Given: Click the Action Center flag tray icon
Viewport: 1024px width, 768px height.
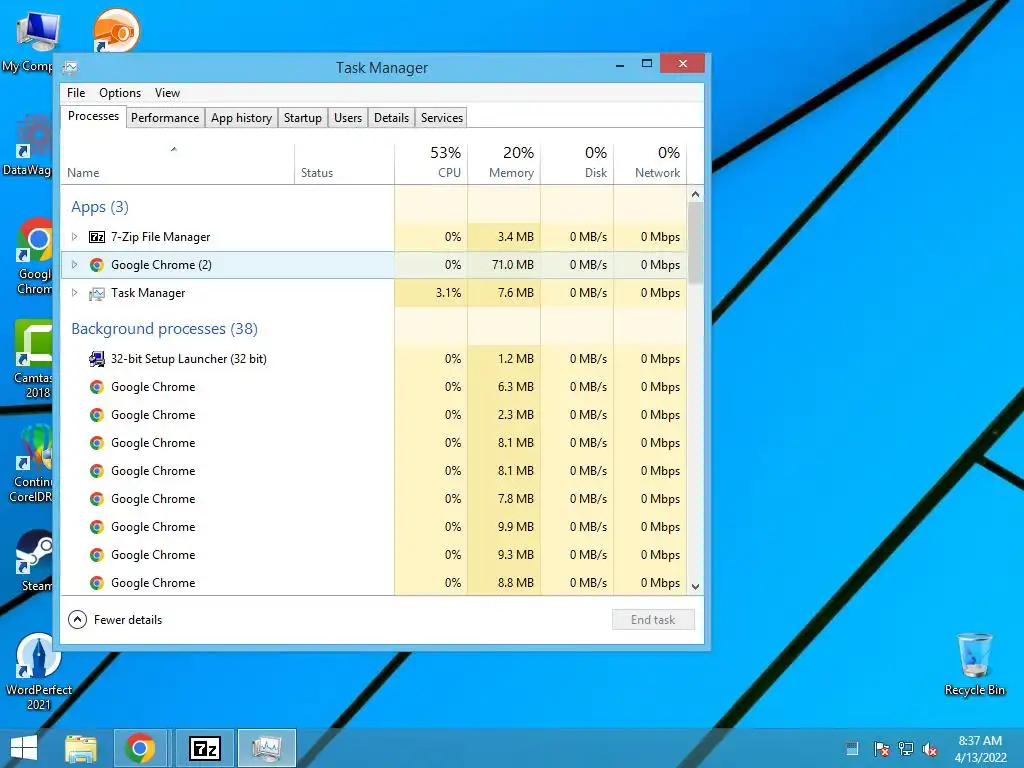Looking at the screenshot, I should pyautogui.click(x=881, y=749).
